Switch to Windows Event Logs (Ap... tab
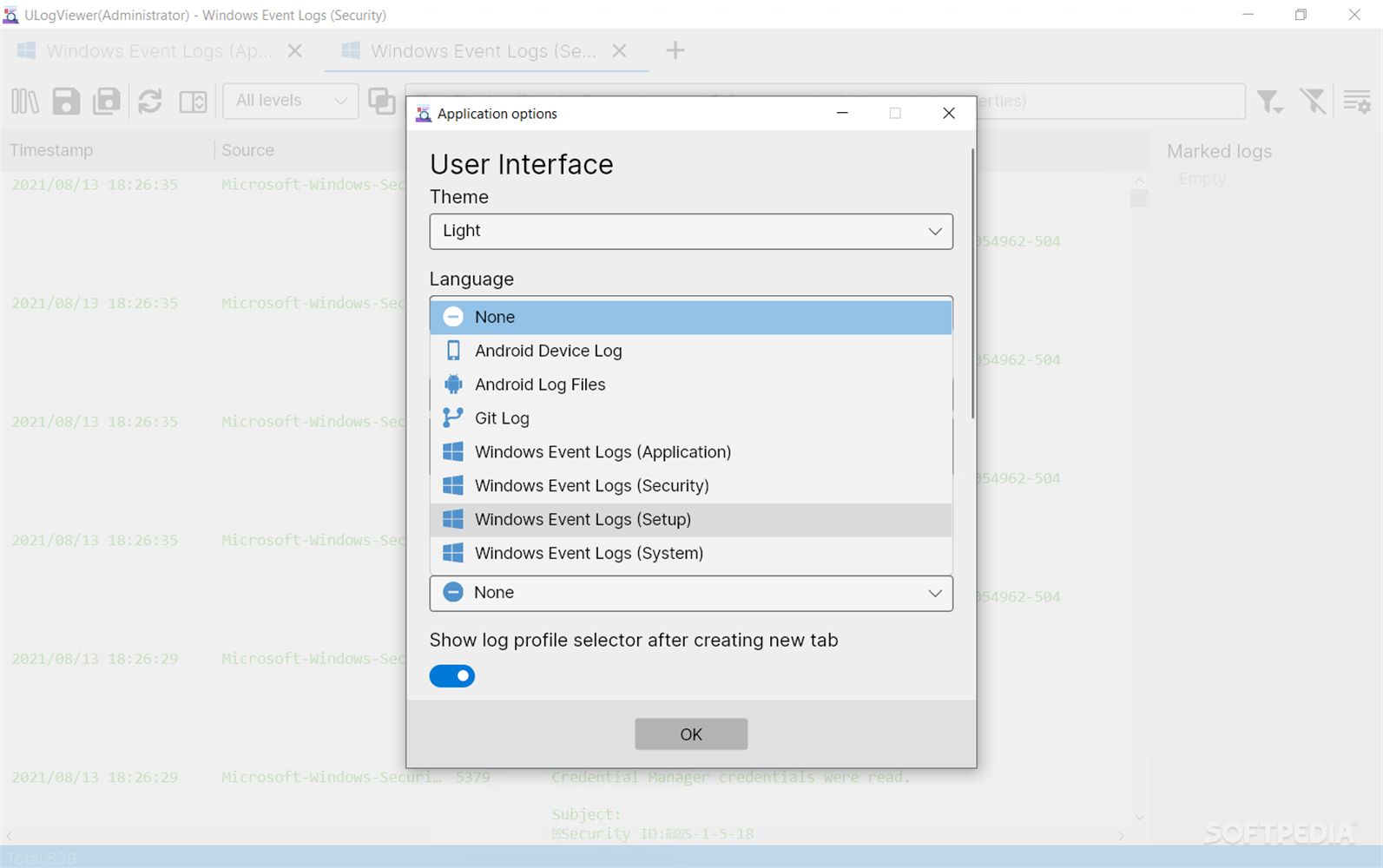This screenshot has height=868, width=1383. pos(159,51)
